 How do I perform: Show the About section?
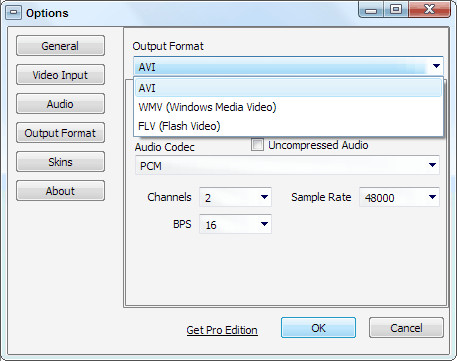pos(60,191)
